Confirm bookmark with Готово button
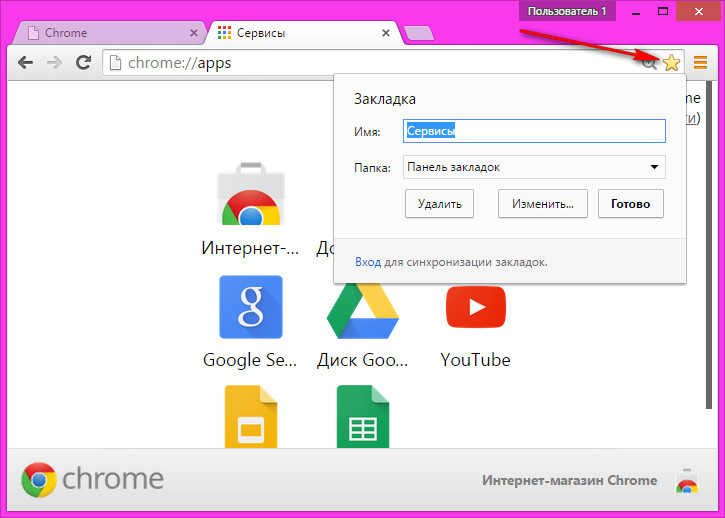Screen dimensions: 725x518 (x=631, y=204)
